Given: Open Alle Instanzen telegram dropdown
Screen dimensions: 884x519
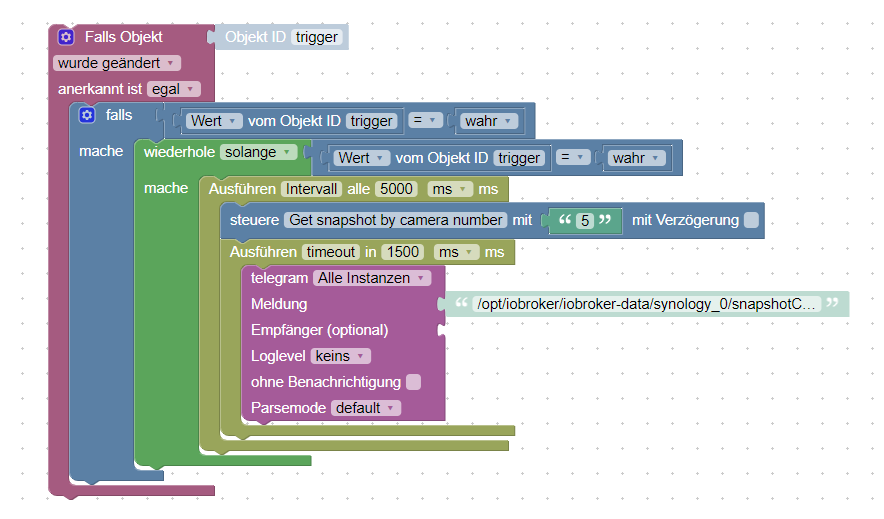Looking at the screenshot, I should point(372,278).
